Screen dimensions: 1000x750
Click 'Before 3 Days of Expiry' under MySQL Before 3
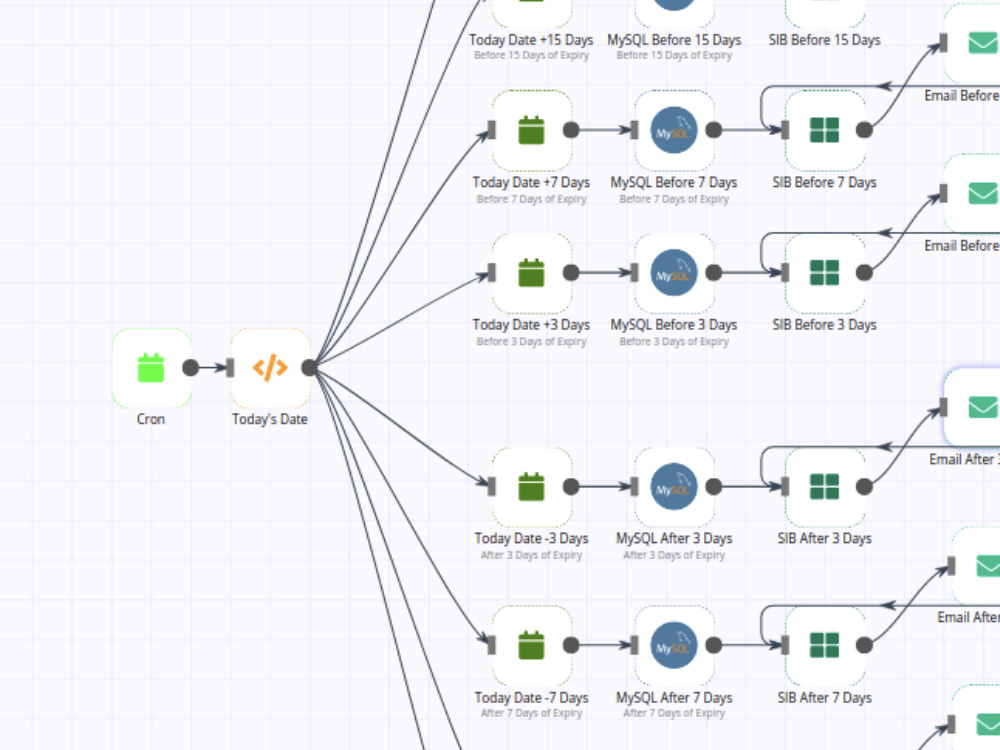coord(674,342)
